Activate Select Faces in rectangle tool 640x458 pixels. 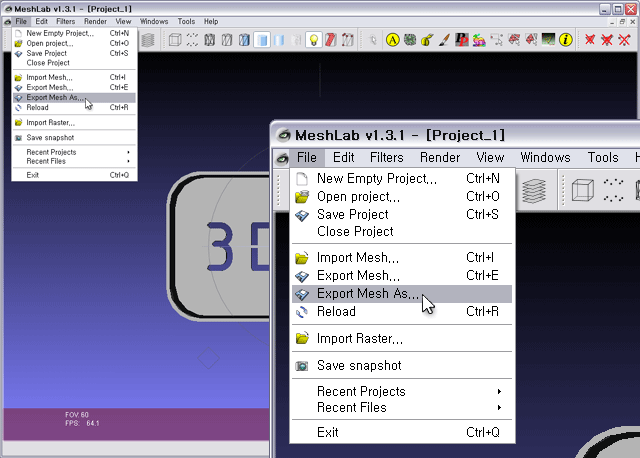(x=514, y=40)
